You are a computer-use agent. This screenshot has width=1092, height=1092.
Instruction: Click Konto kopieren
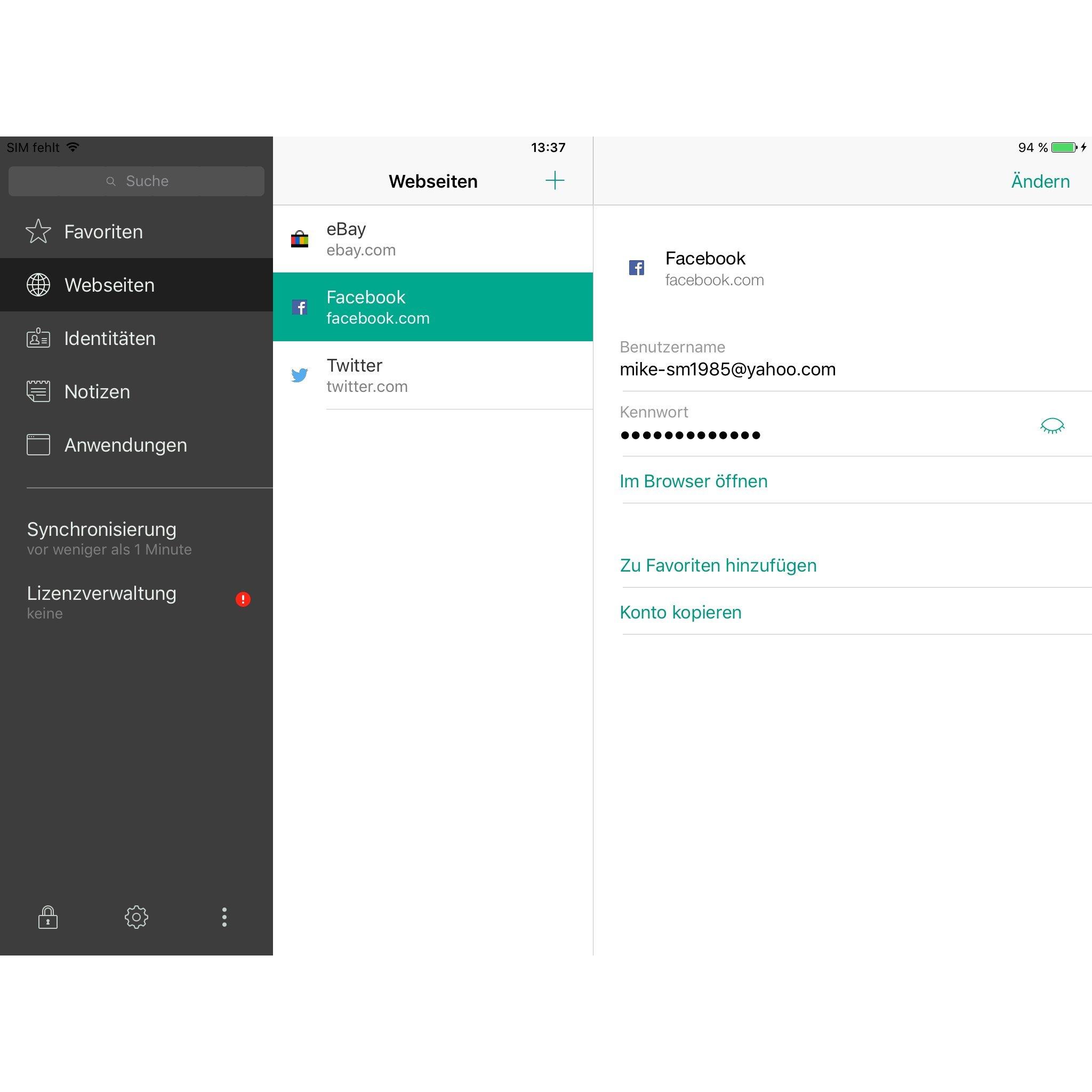click(x=680, y=612)
